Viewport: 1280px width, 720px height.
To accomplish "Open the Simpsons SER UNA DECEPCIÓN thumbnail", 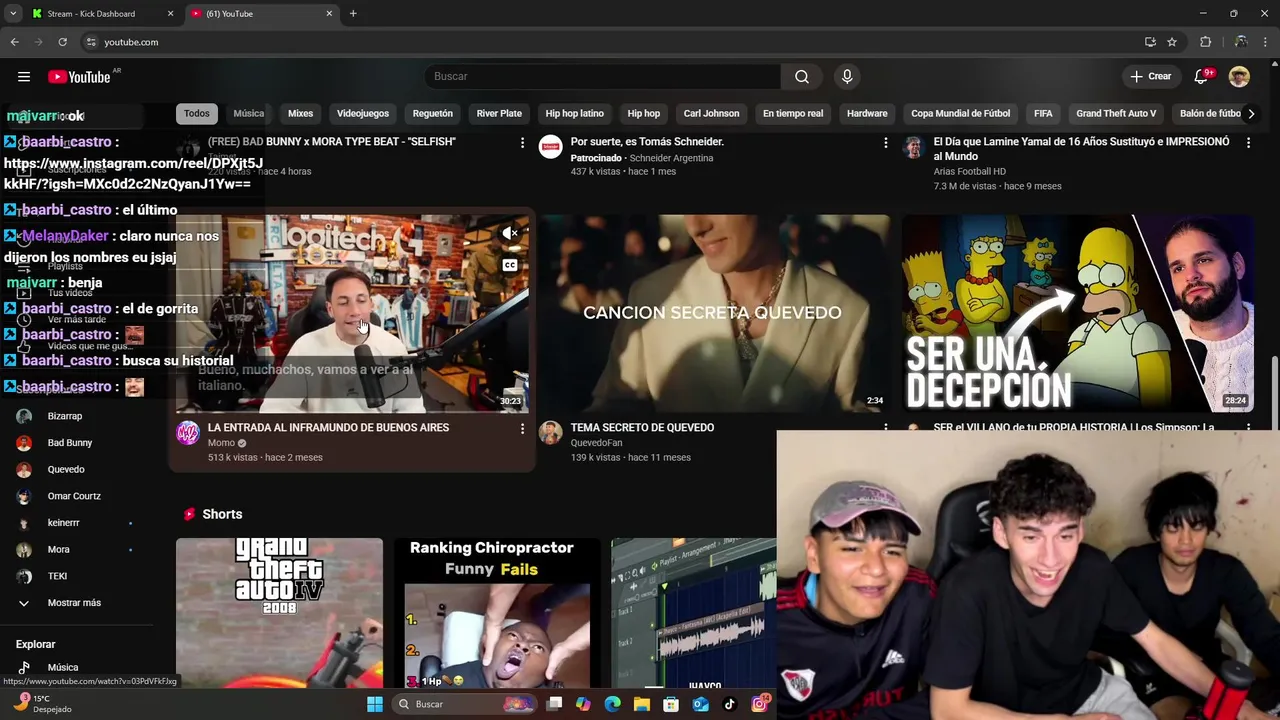I will [1078, 312].
